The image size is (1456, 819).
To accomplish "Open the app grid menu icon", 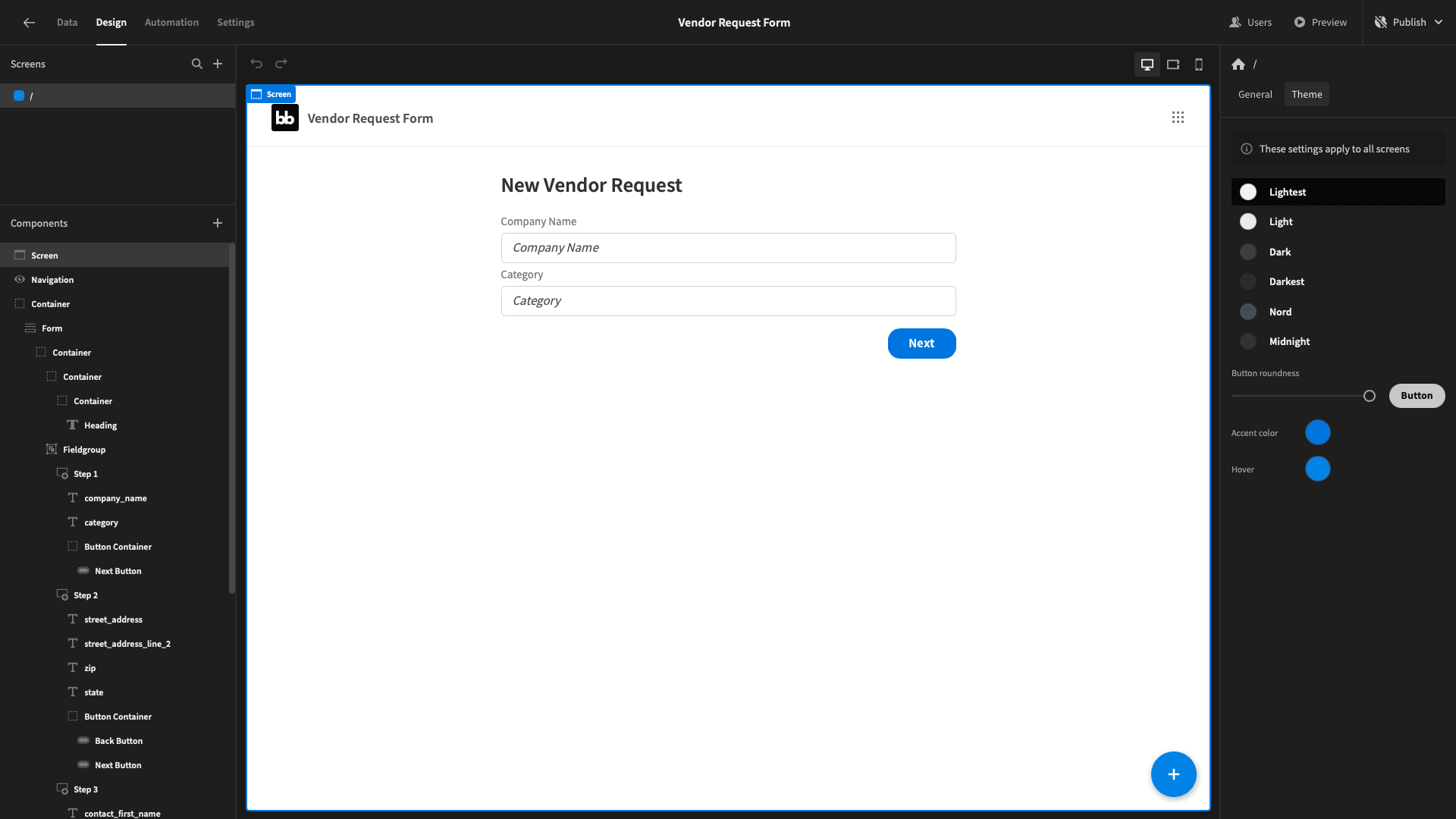I will click(1178, 118).
